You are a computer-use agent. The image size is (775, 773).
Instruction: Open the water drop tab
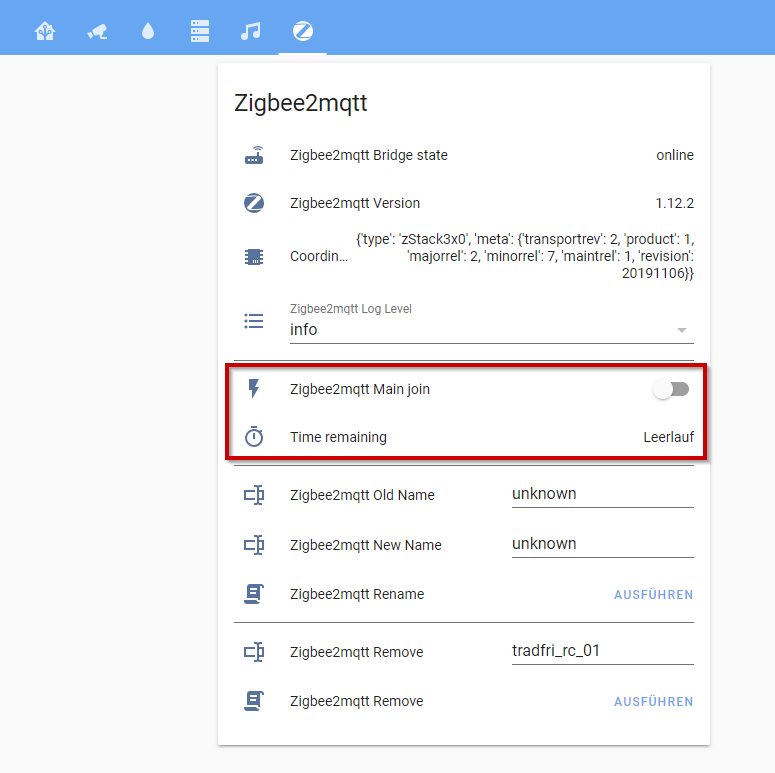click(x=148, y=31)
